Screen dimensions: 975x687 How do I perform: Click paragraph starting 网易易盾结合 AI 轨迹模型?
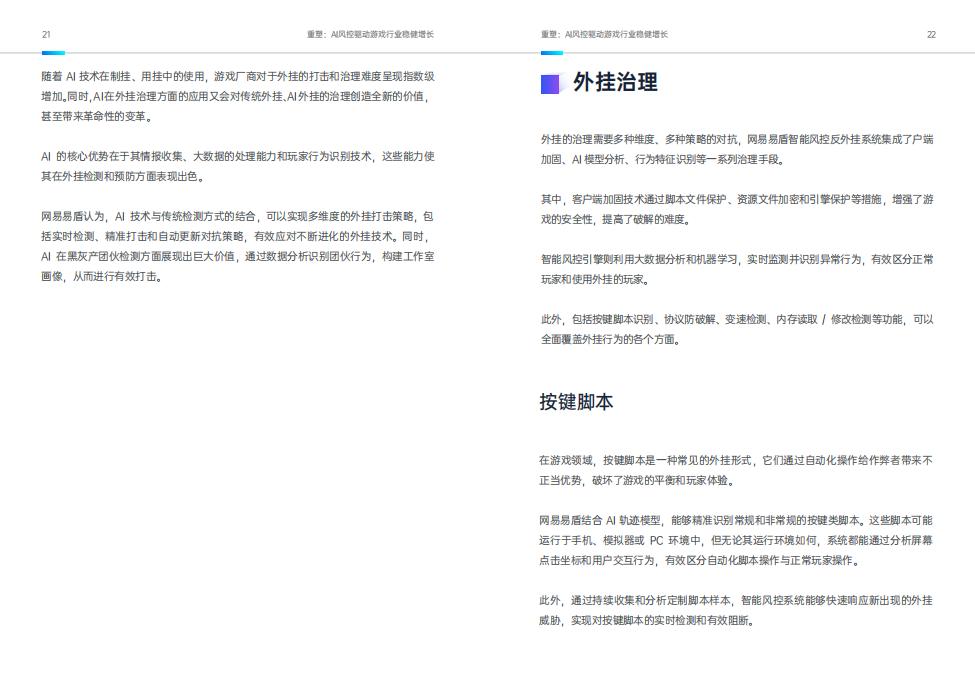pyautogui.click(x=736, y=540)
